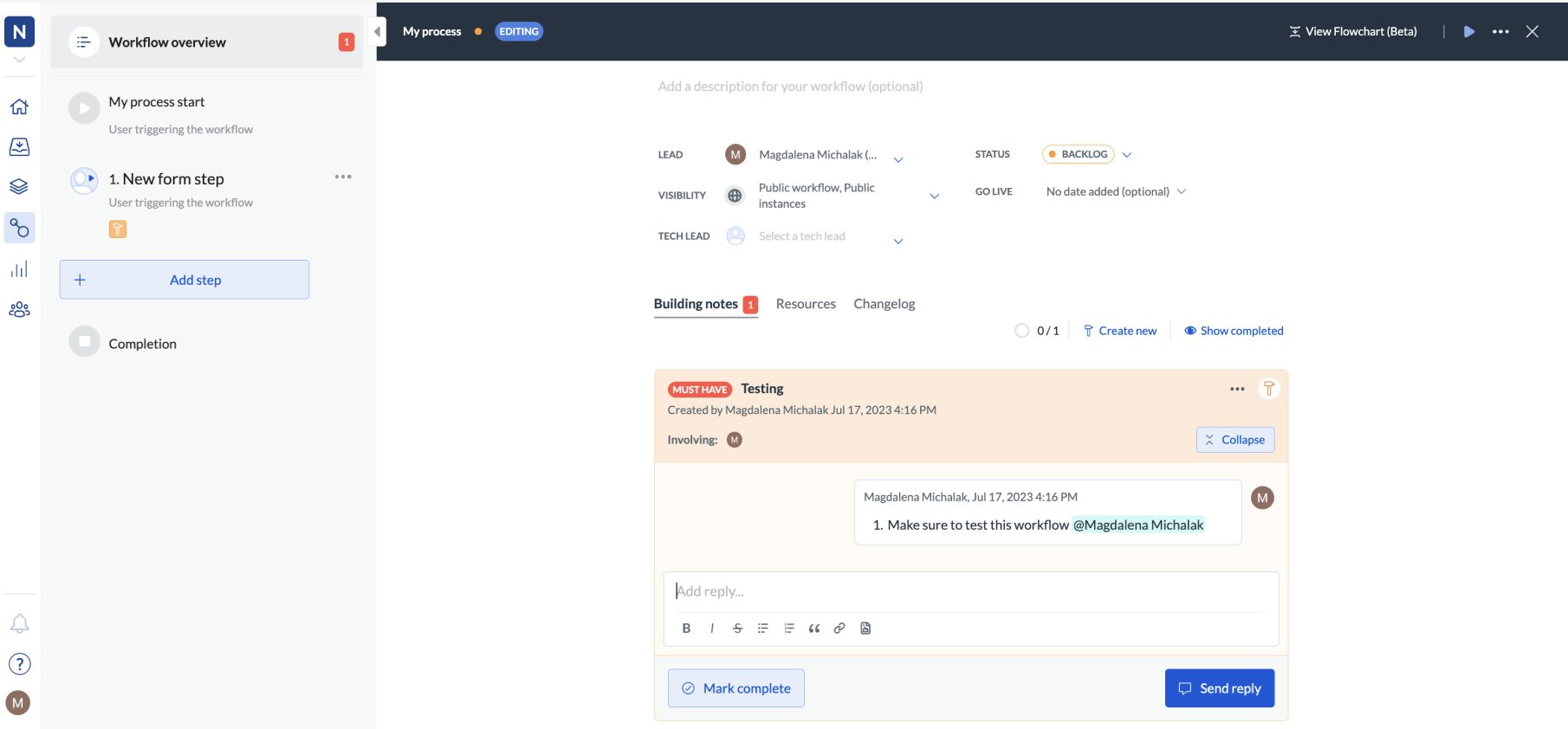The image size is (1568, 729).
Task: Click the Add step button
Action: (185, 280)
